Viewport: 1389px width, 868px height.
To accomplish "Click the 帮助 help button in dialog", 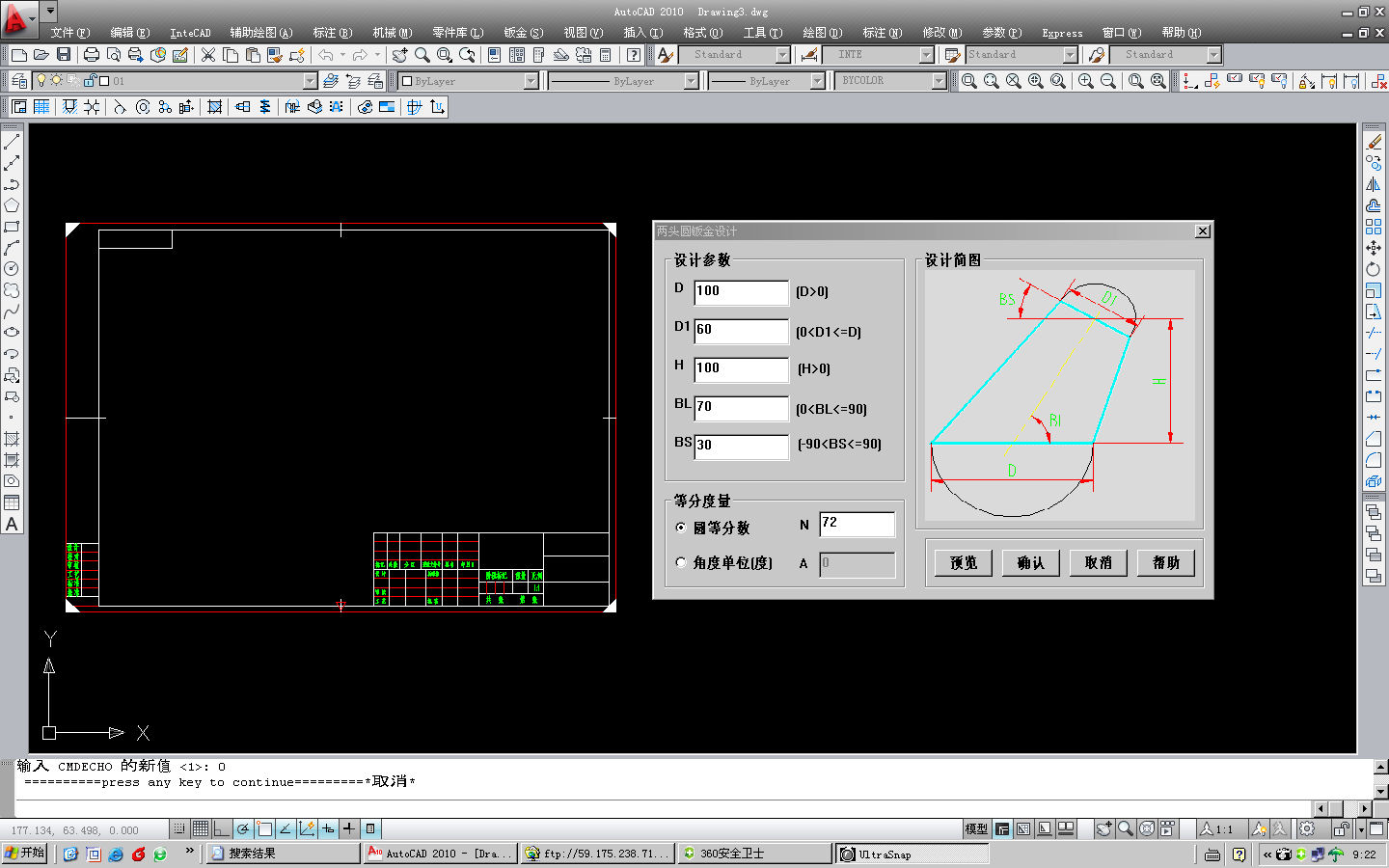I will coord(1166,562).
